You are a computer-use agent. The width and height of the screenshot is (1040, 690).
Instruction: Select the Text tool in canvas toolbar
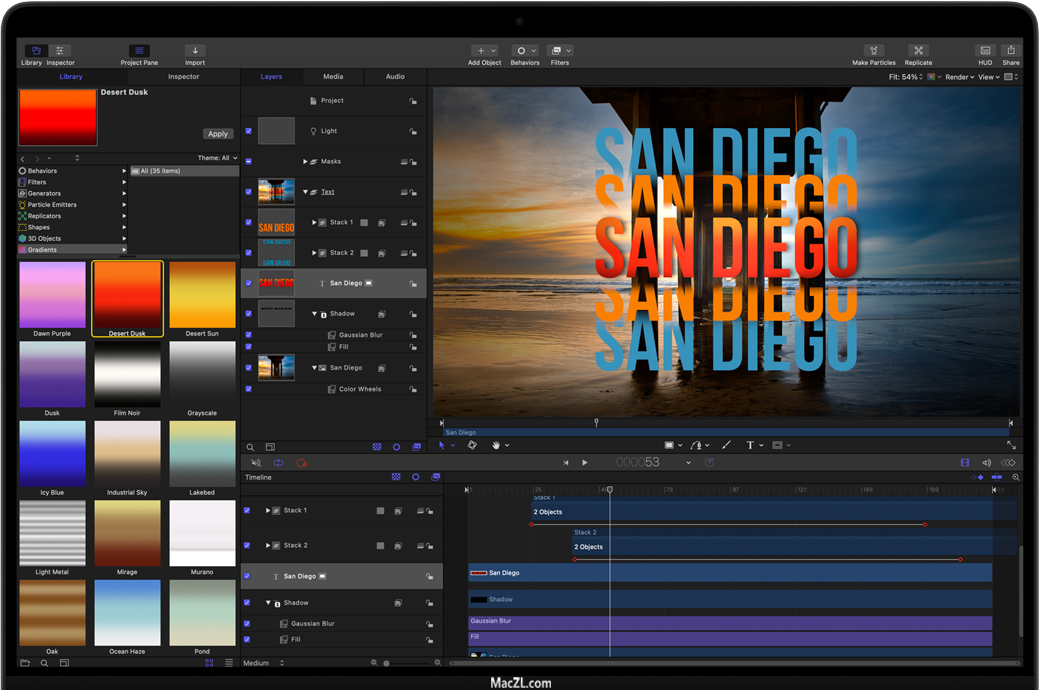[750, 445]
